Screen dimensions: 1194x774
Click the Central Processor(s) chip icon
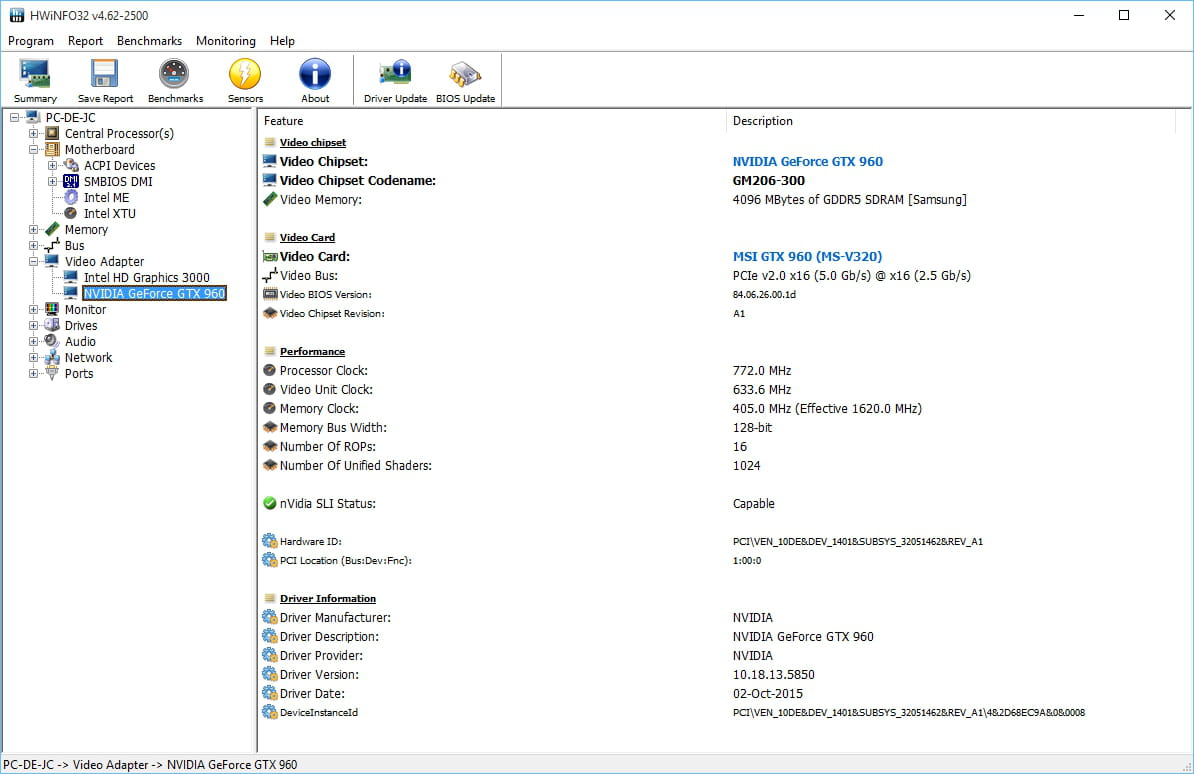pyautogui.click(x=52, y=133)
